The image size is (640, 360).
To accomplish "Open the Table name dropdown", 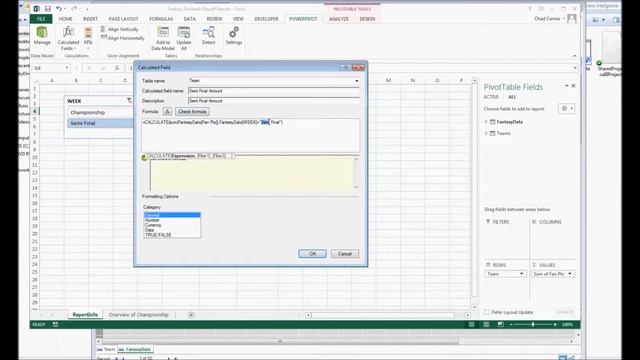I will click(356, 81).
